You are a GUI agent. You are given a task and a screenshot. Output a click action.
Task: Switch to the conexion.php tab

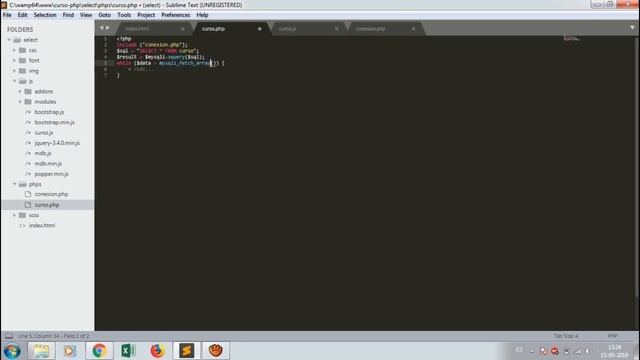click(x=370, y=29)
